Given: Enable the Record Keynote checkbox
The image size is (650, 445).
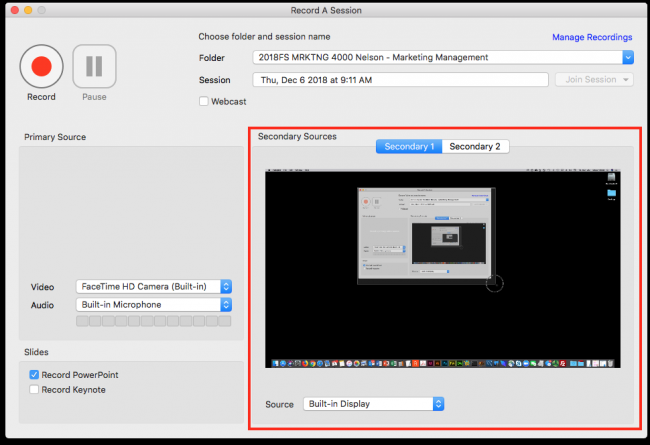Looking at the screenshot, I should 35,389.
